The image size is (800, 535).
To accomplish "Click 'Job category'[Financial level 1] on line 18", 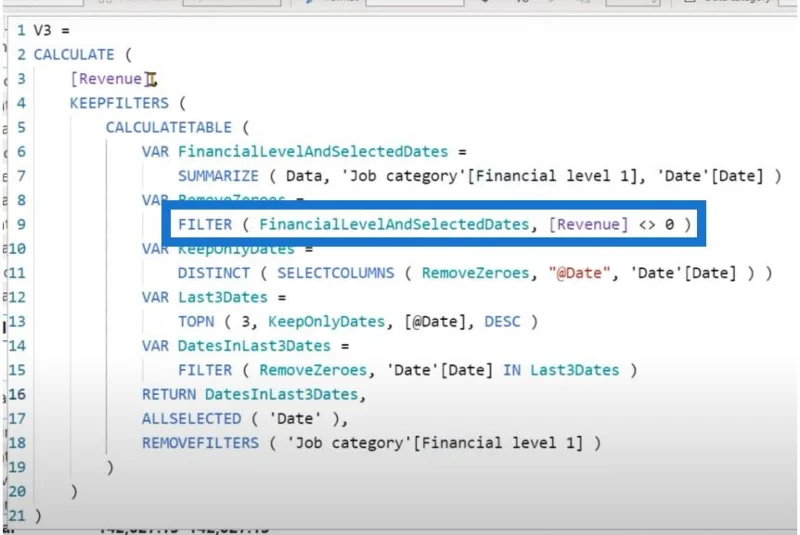I will [435, 443].
